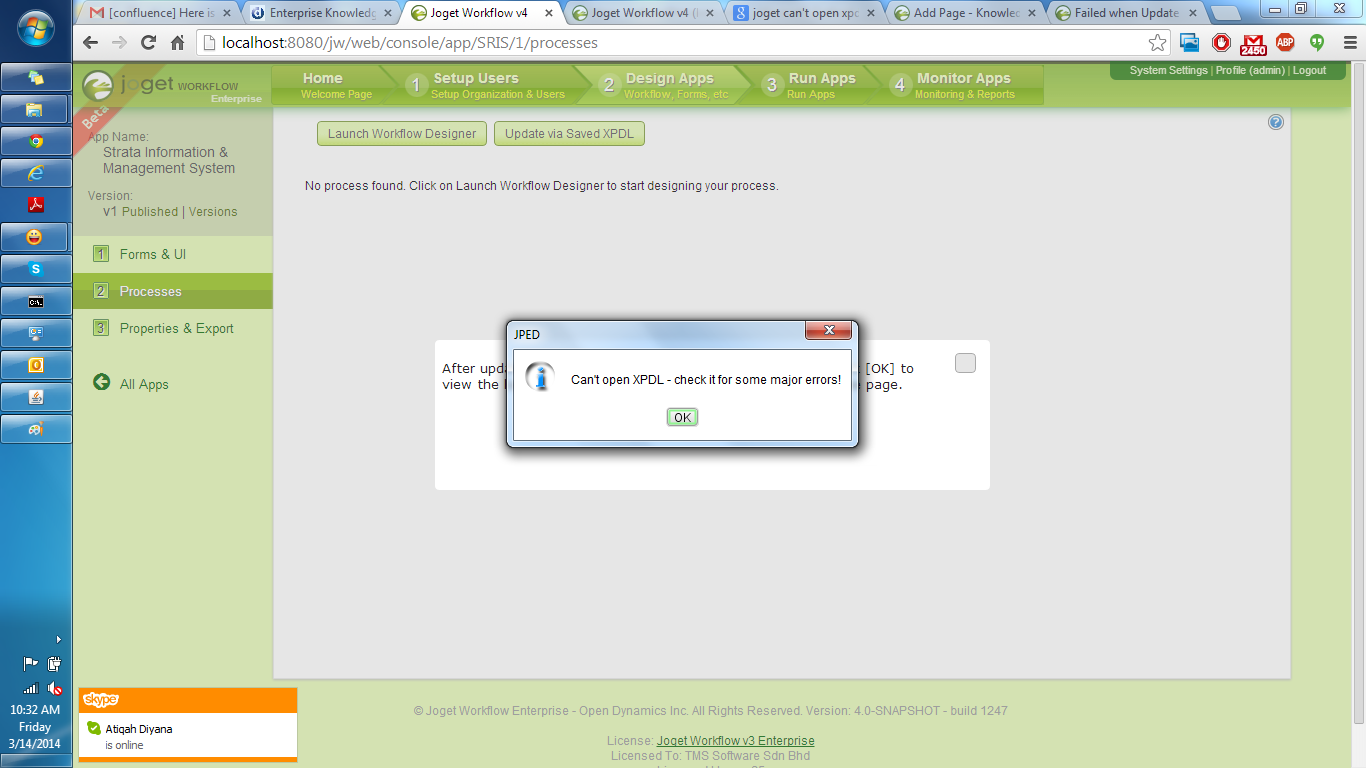1366x768 pixels.
Task: Click OK in the JPED dialog
Action: pos(682,417)
